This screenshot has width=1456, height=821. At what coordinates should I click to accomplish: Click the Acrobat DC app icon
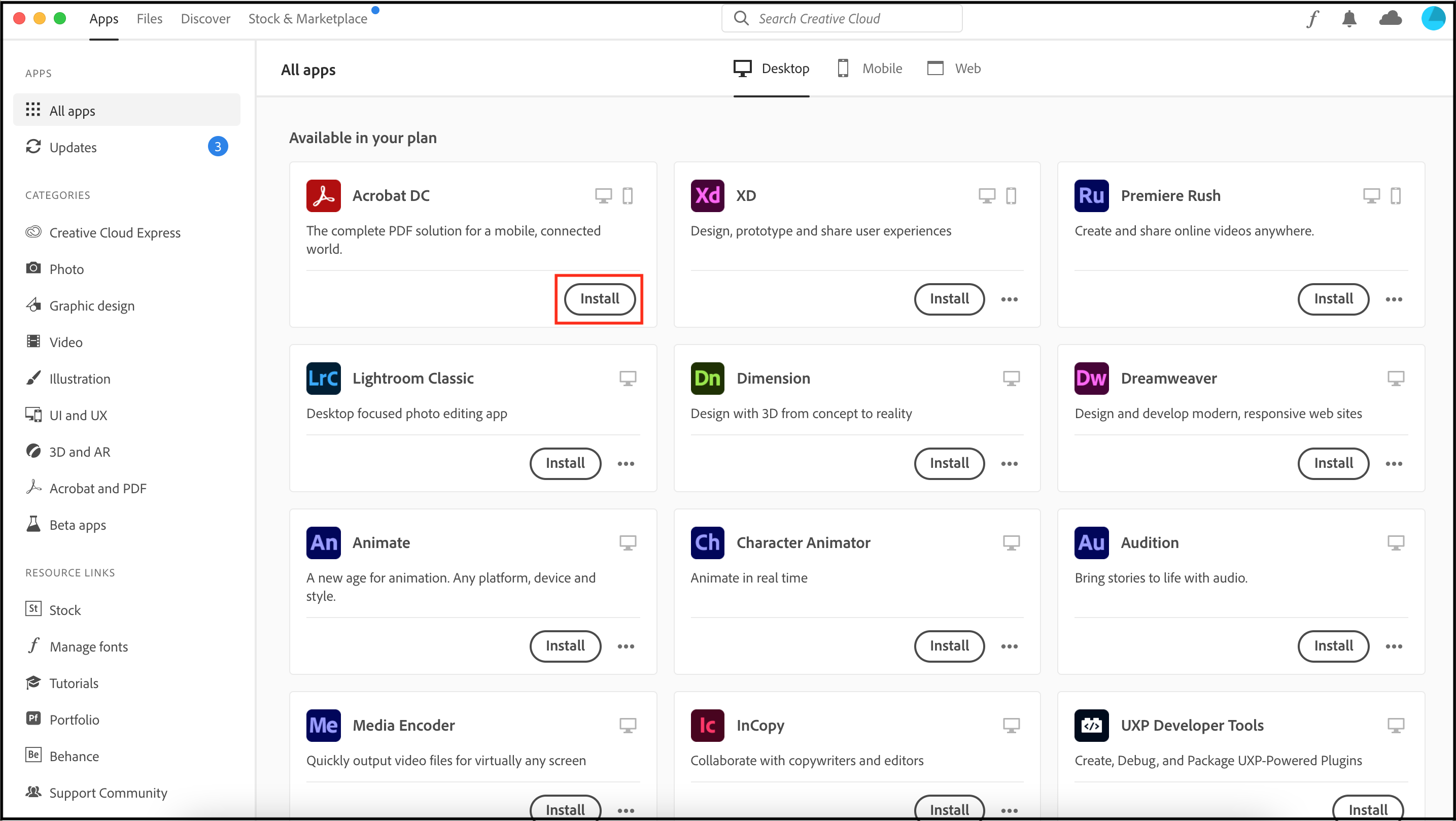[323, 196]
